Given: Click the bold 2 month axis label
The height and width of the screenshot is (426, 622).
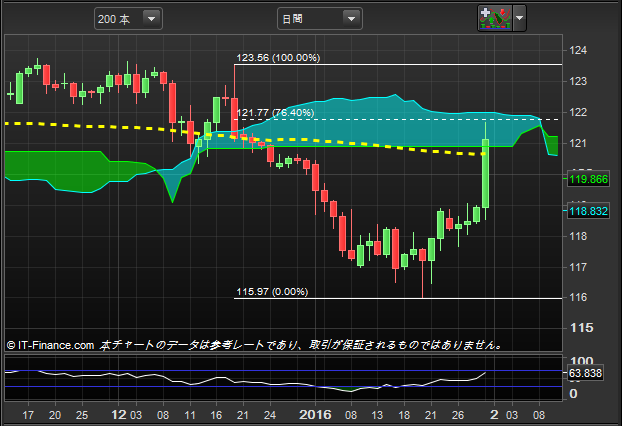Looking at the screenshot, I should 494,415.
